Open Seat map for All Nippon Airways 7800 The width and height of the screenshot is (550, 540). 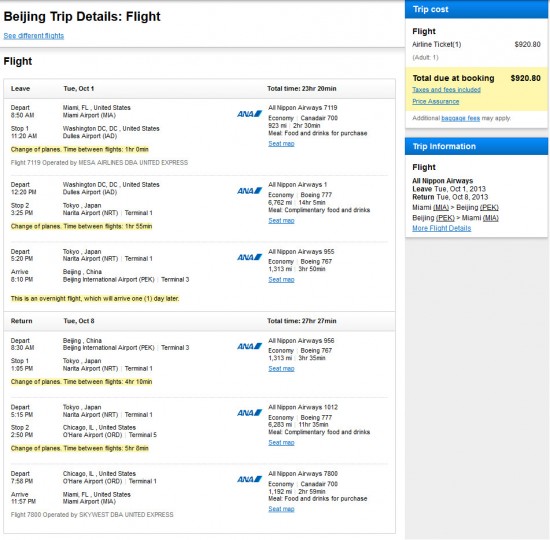point(281,509)
